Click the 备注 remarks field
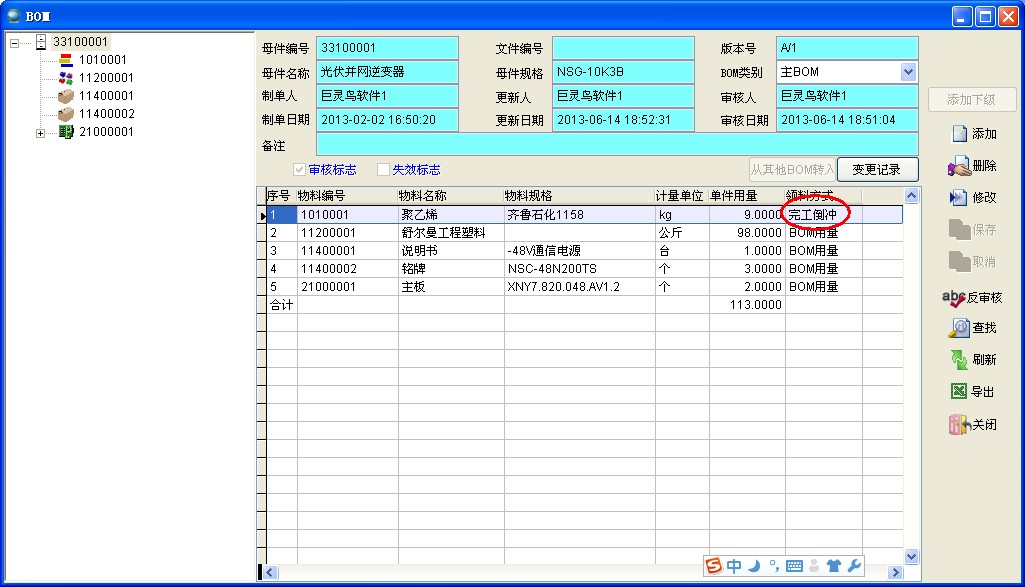Image resolution: width=1025 pixels, height=587 pixels. pos(617,144)
